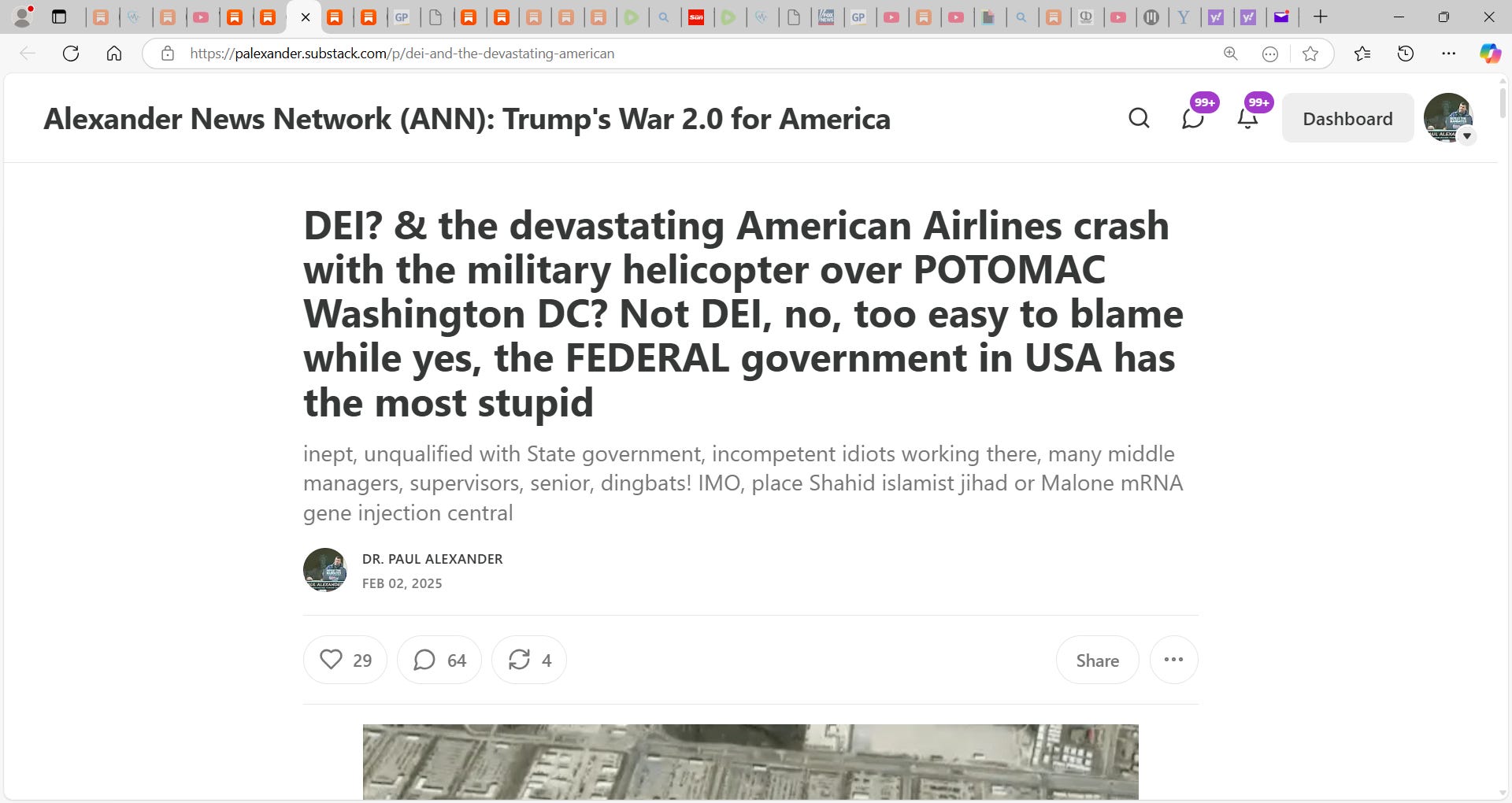Image resolution: width=1512 pixels, height=803 pixels.
Task: Click the Share button
Action: (x=1097, y=660)
